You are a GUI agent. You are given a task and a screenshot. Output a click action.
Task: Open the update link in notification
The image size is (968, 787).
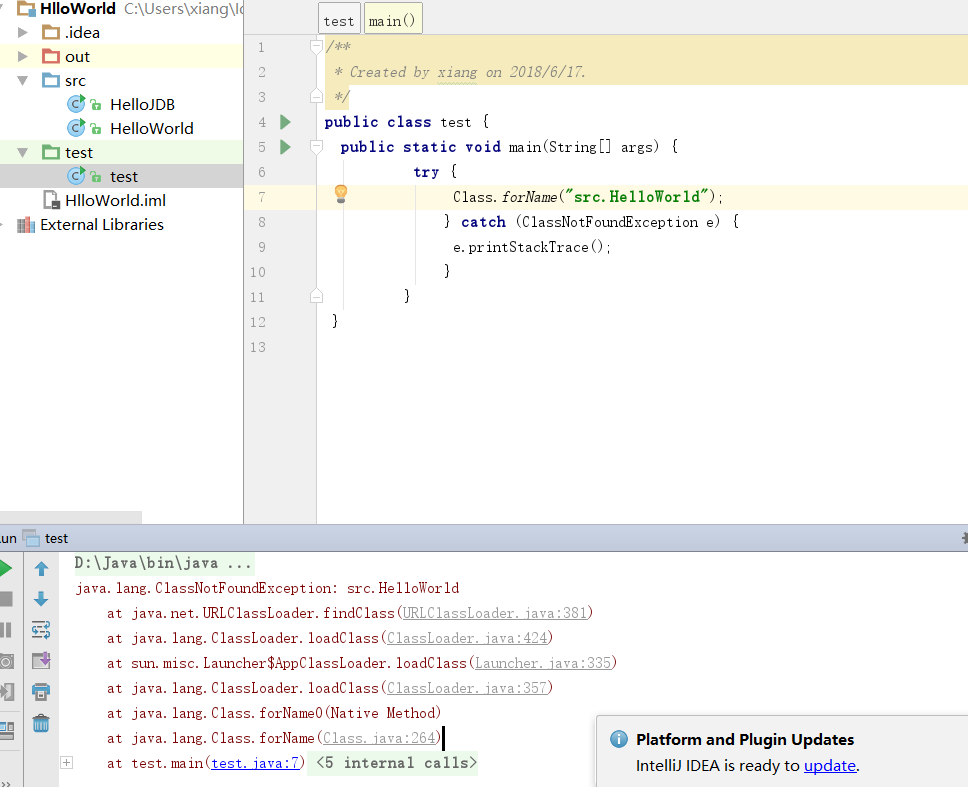tap(830, 765)
